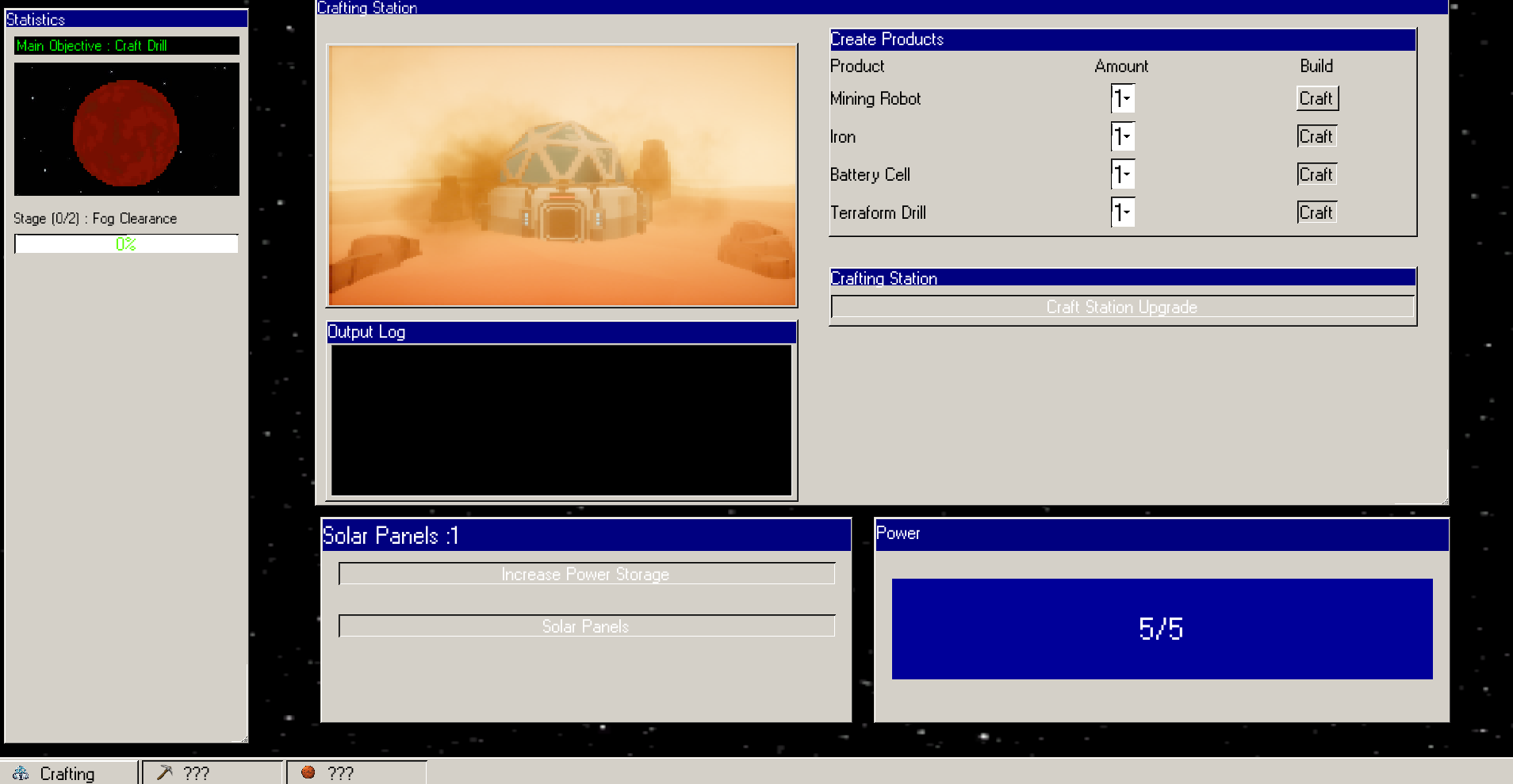
Task: Click the dome base image
Action: [562, 175]
